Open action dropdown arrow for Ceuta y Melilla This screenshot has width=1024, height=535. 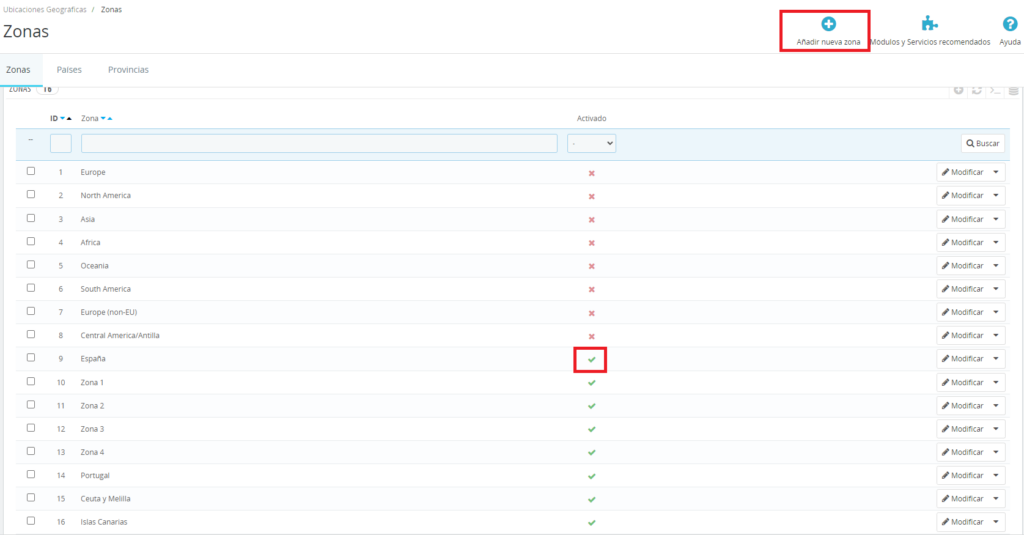tap(996, 498)
